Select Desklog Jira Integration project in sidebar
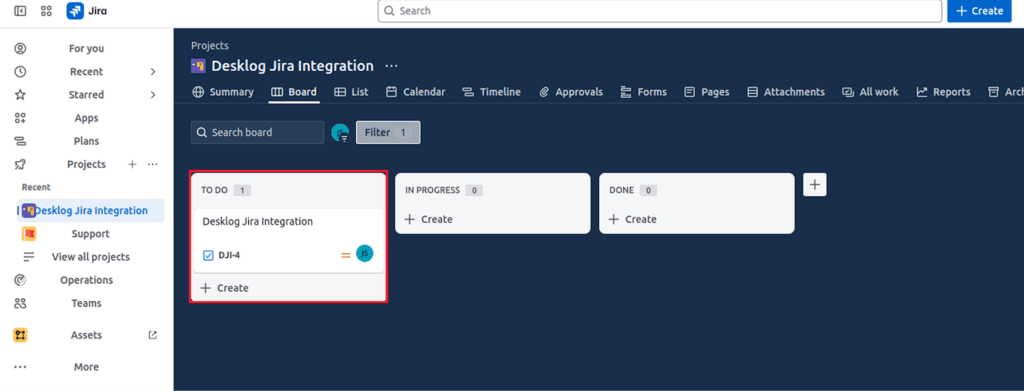The image size is (1024, 391). 90,211
